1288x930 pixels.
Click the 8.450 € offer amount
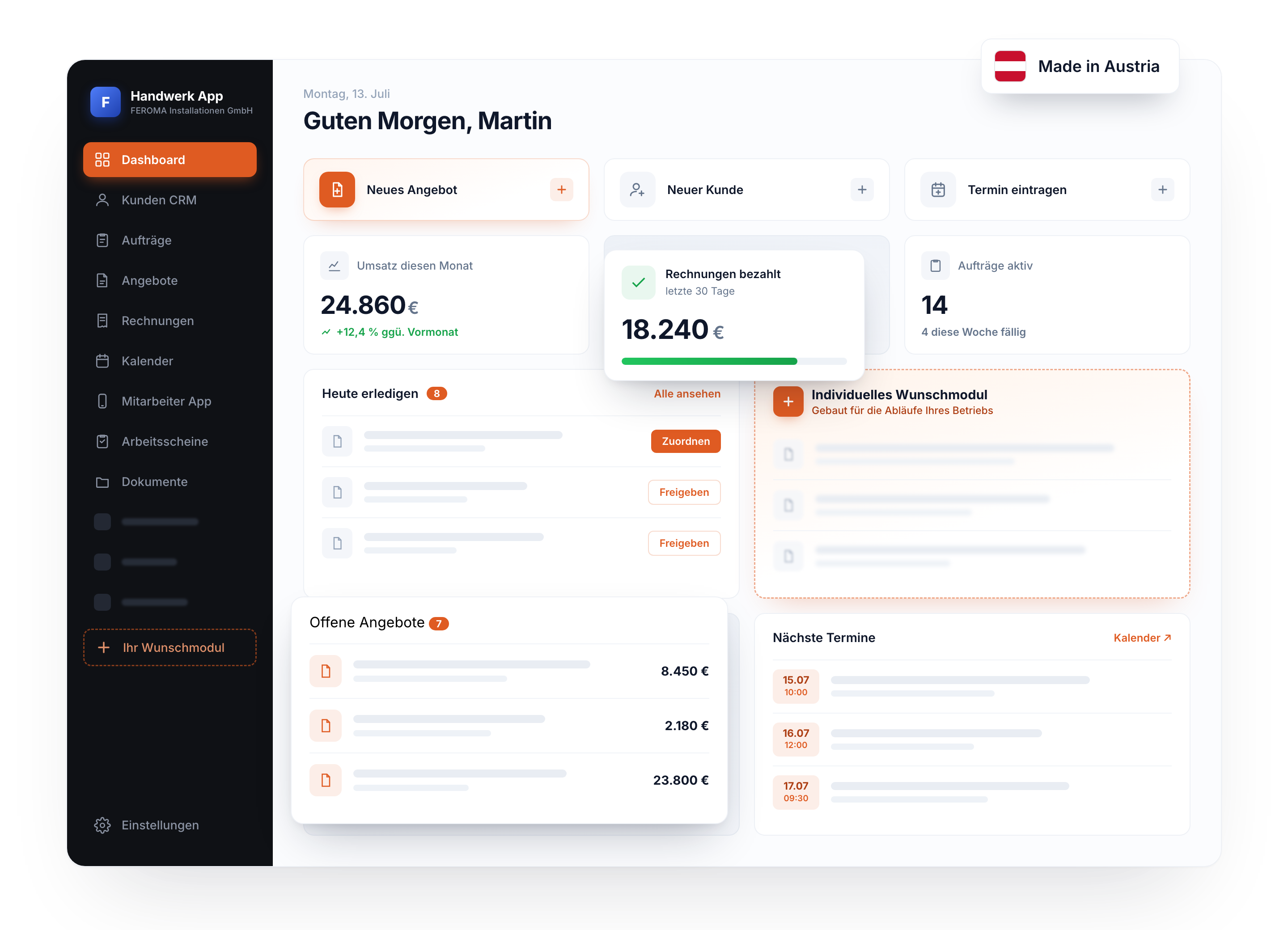pyautogui.click(x=684, y=671)
